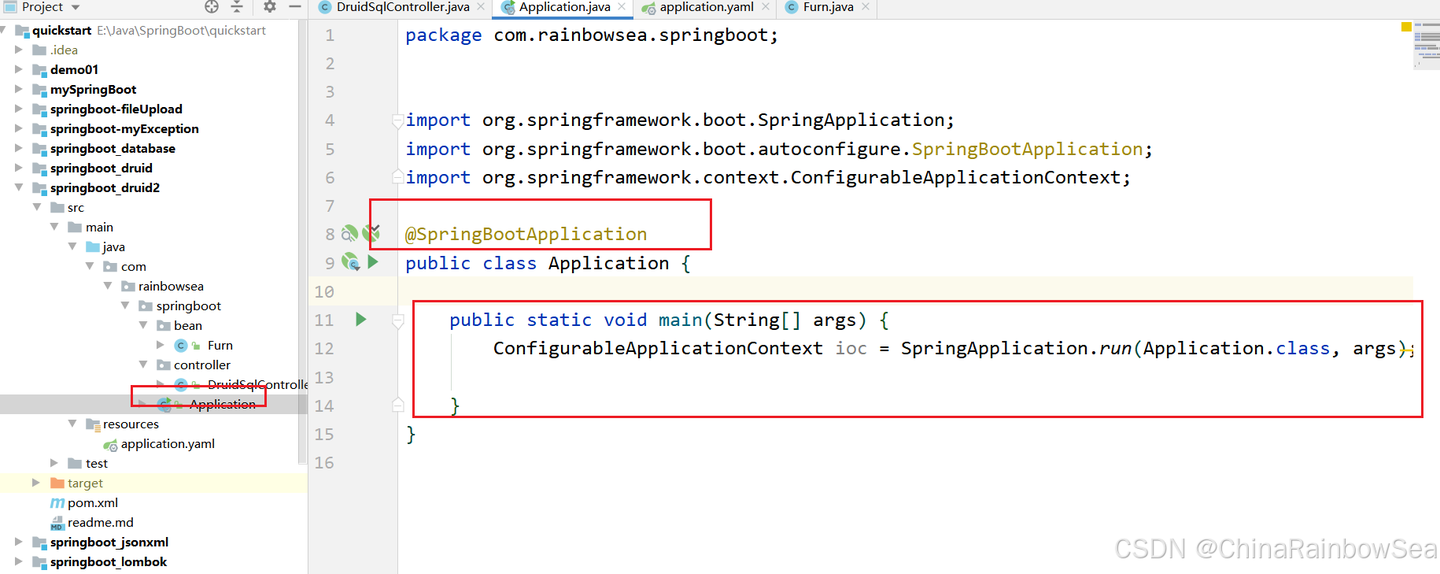Click the Furn class icon in tree

pos(181,345)
